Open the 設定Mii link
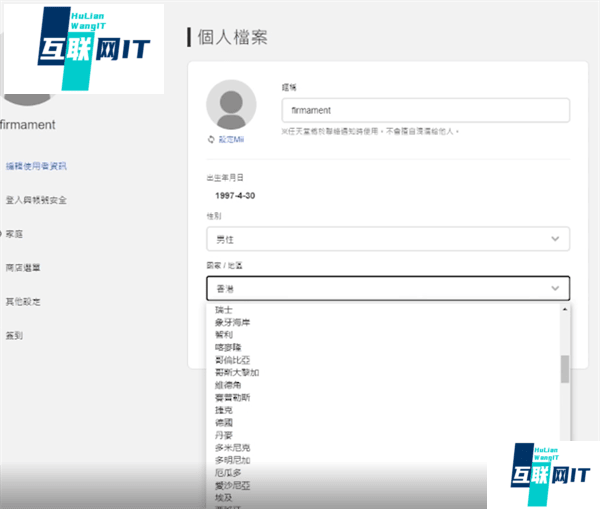 (x=231, y=140)
